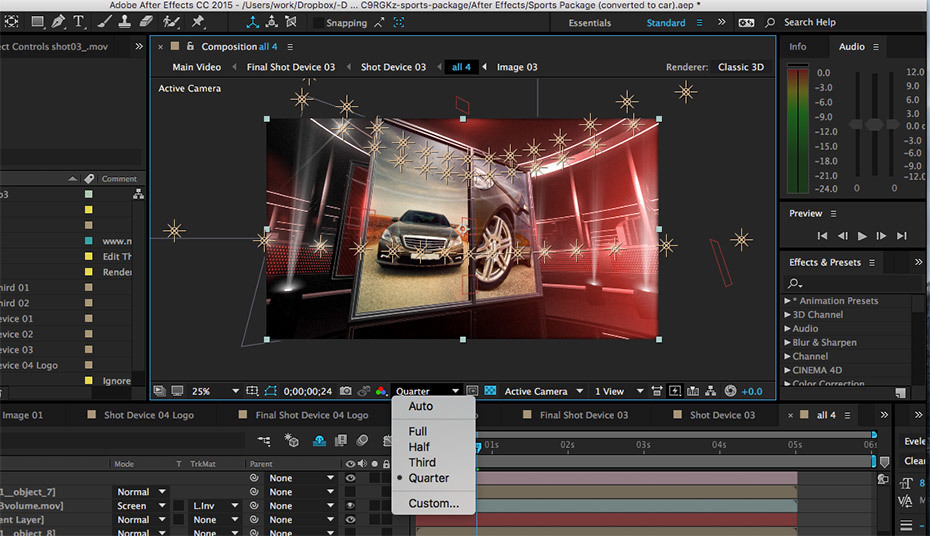Open the Active Camera view dropdown
The image size is (930, 536).
[542, 391]
